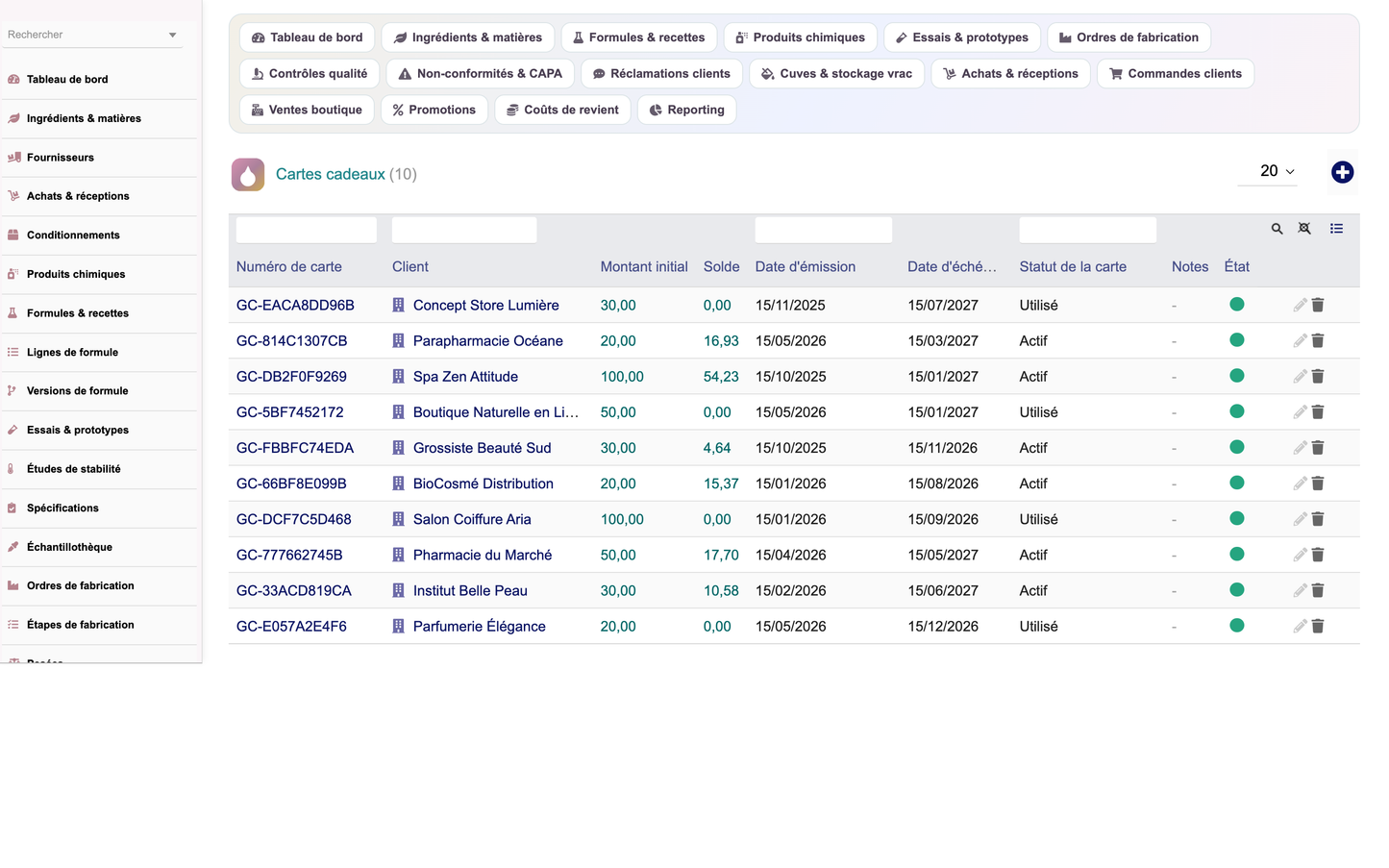Edit the Pharmacie du Marché card row
Viewport: 1389px width, 868px height.
tap(1300, 554)
